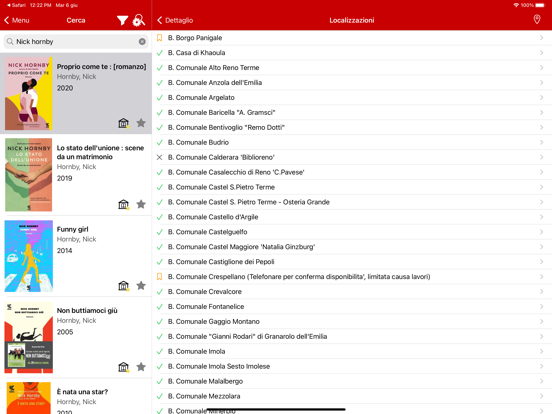Expand B. Comunale Budrio row chevron

541,142
